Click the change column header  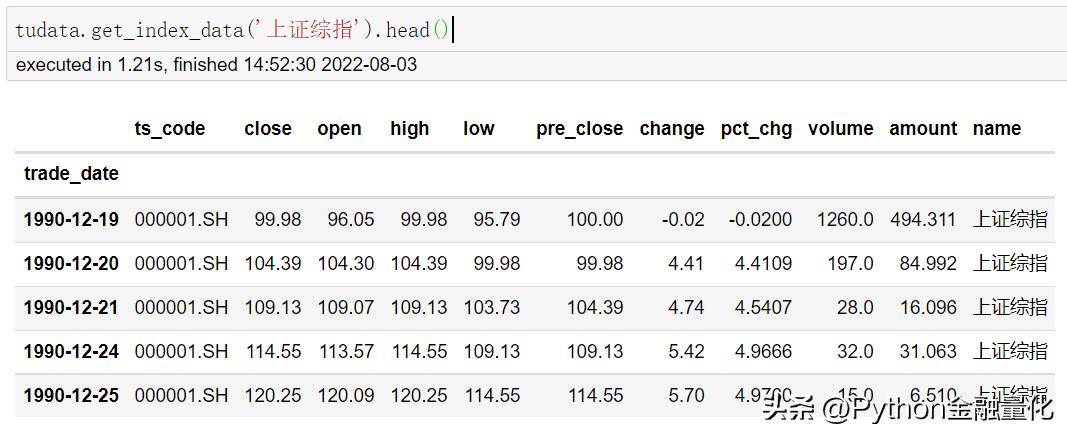tap(672, 129)
